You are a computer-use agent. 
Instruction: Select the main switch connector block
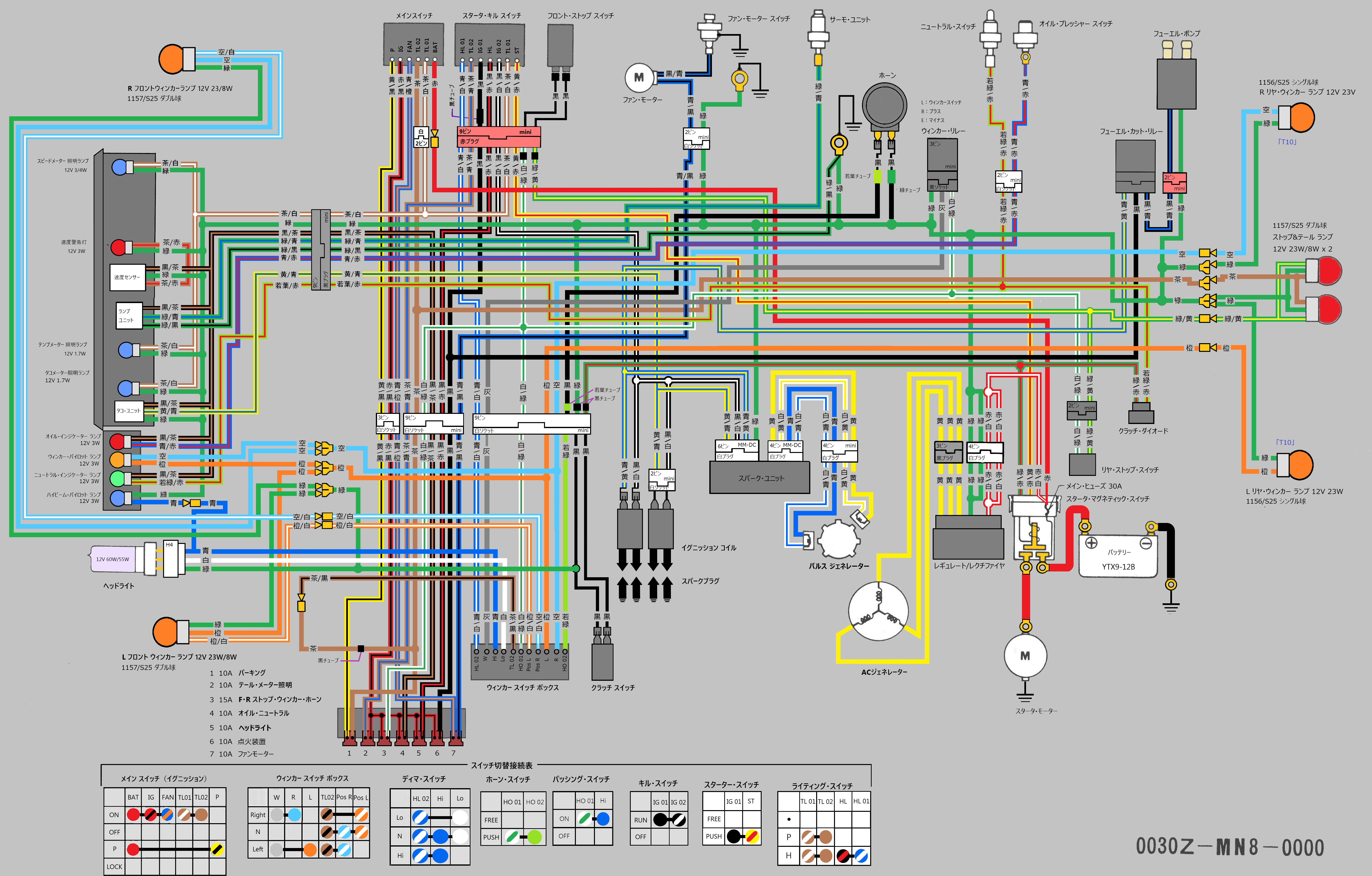click(414, 44)
